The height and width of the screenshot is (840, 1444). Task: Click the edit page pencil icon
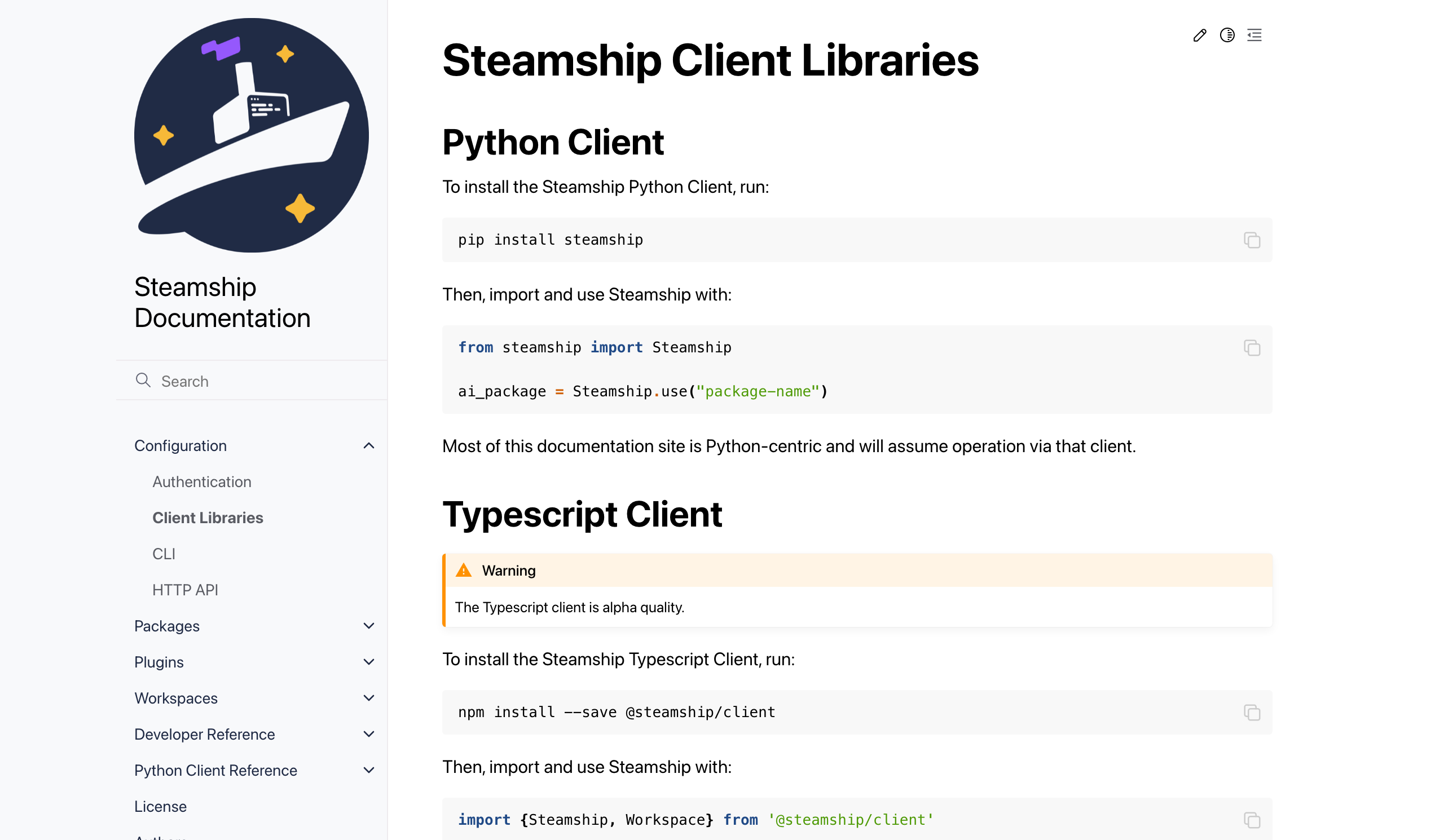point(1199,36)
